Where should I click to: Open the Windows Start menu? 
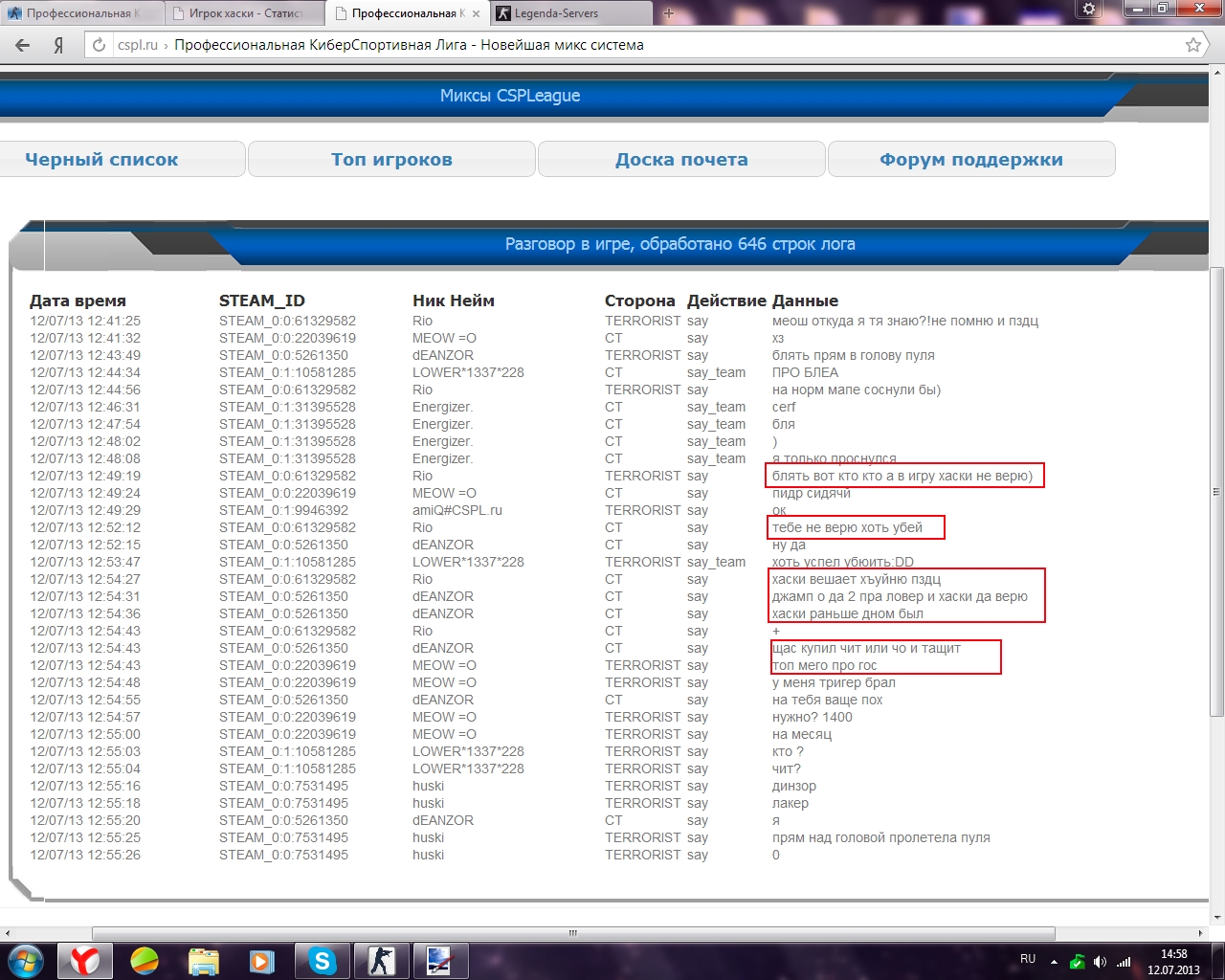25,961
